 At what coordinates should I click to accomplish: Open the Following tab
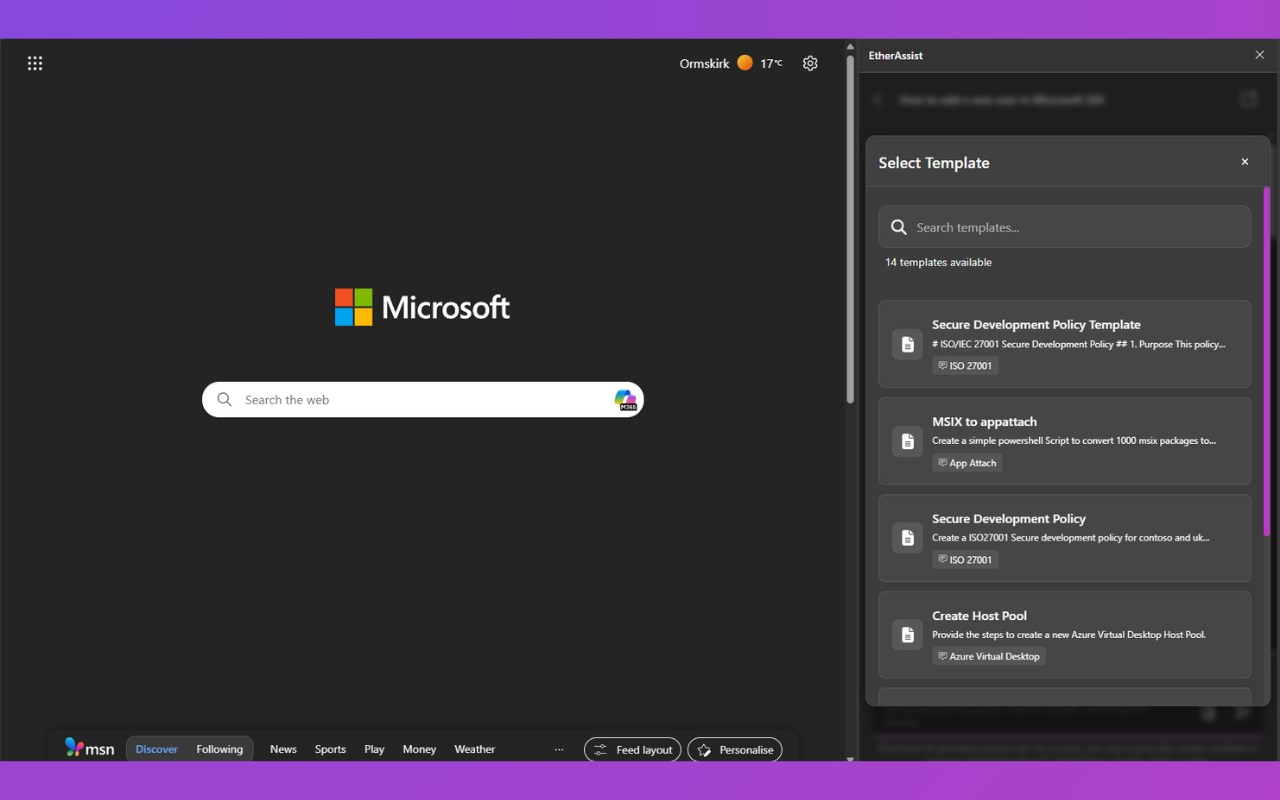(220, 749)
